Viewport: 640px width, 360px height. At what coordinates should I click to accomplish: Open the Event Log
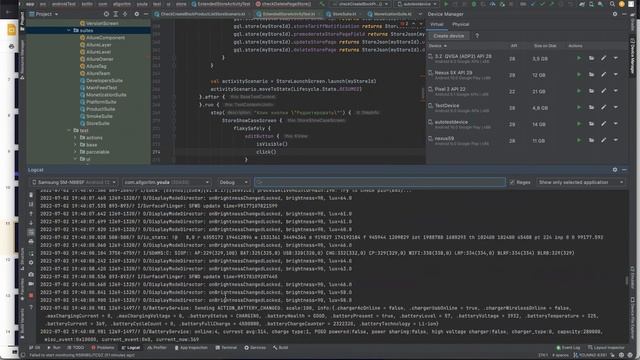tap(568, 348)
